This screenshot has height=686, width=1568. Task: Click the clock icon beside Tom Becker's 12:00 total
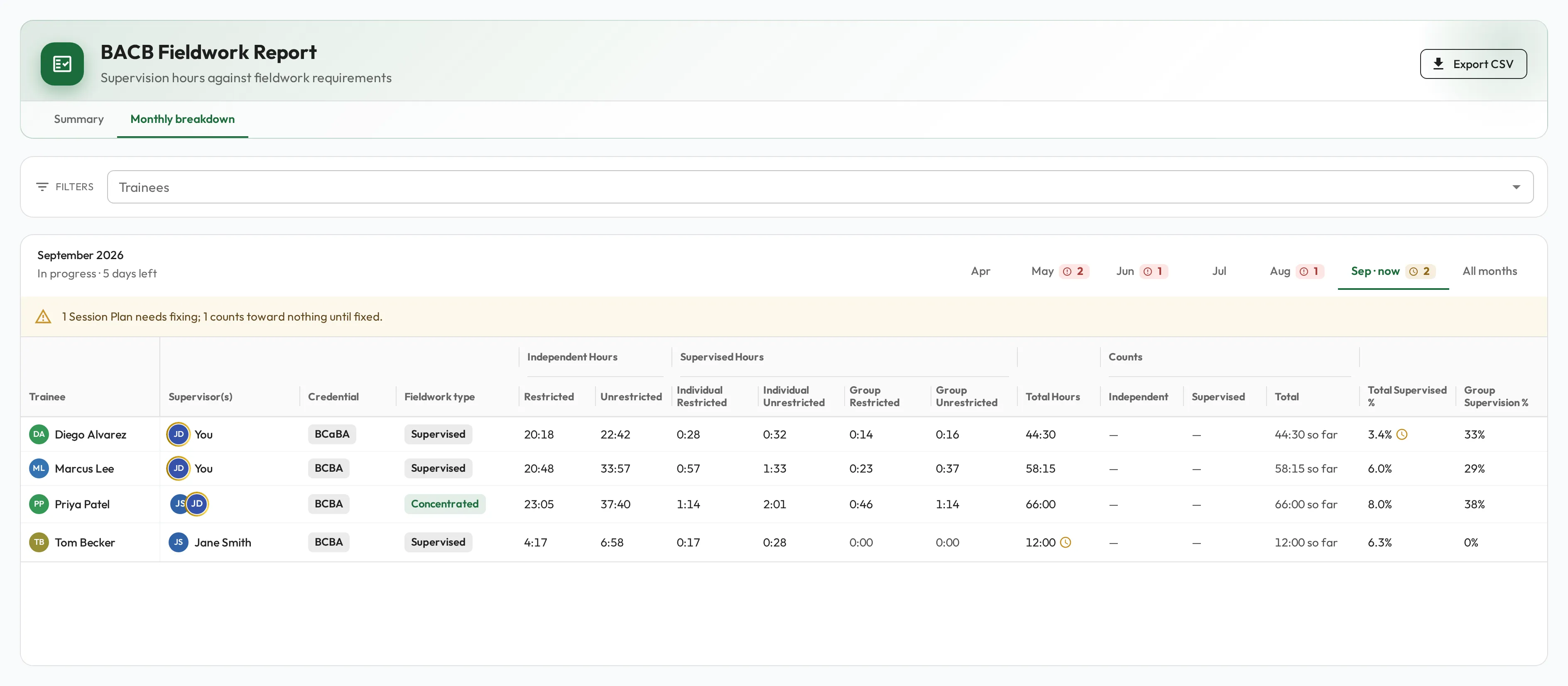[1065, 542]
